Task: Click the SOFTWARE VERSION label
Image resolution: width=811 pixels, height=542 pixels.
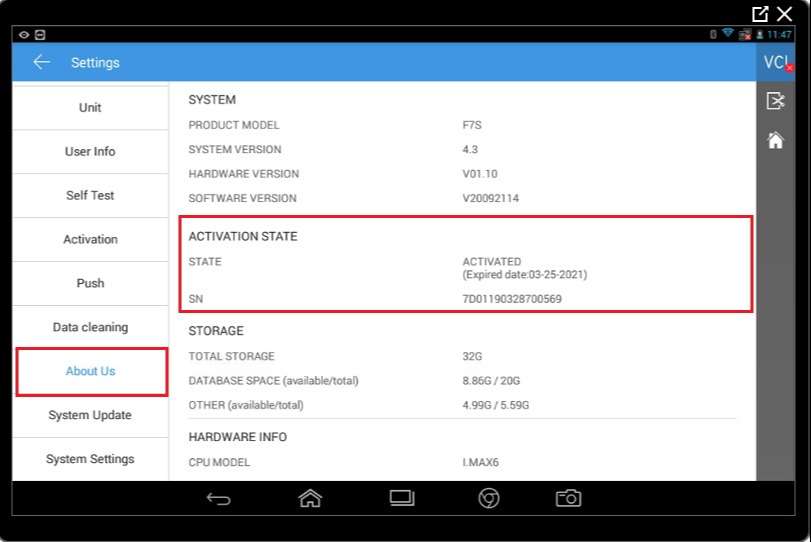Action: 242,198
